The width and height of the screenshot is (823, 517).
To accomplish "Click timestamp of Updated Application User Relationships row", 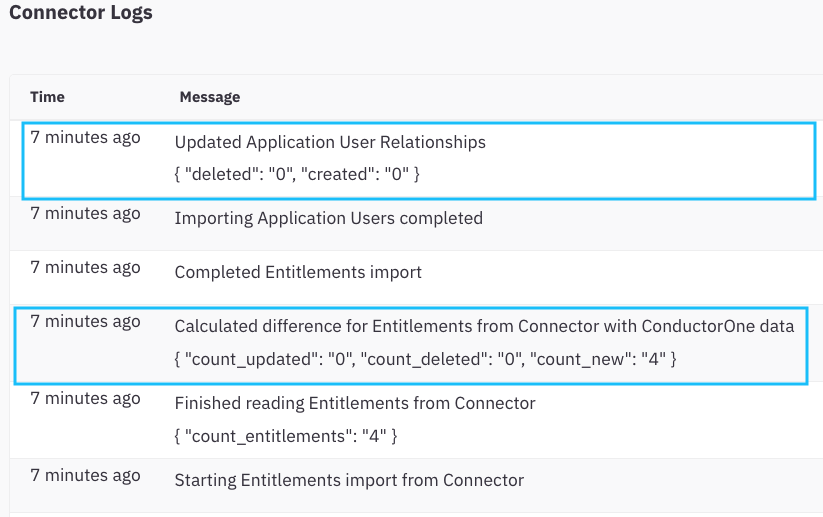I will point(85,138).
